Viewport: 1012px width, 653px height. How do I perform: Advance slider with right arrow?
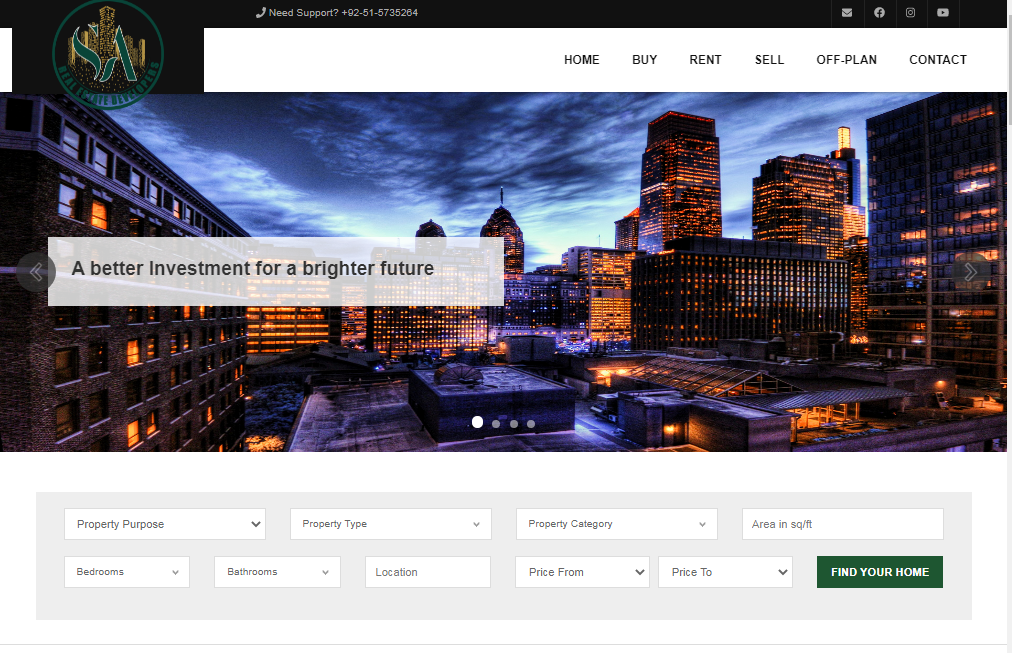pos(970,271)
